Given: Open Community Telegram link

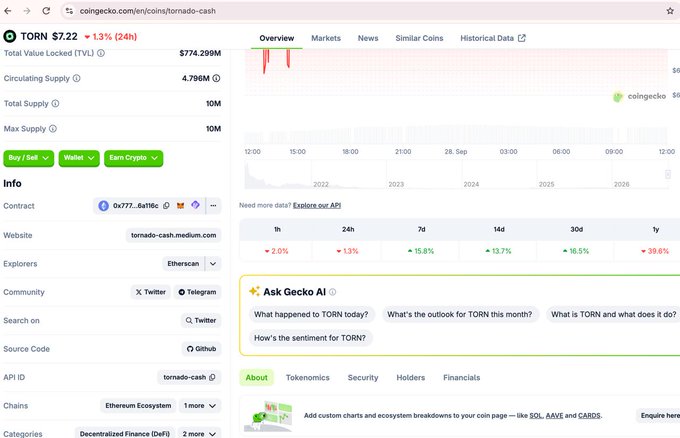Looking at the screenshot, I should (x=197, y=292).
